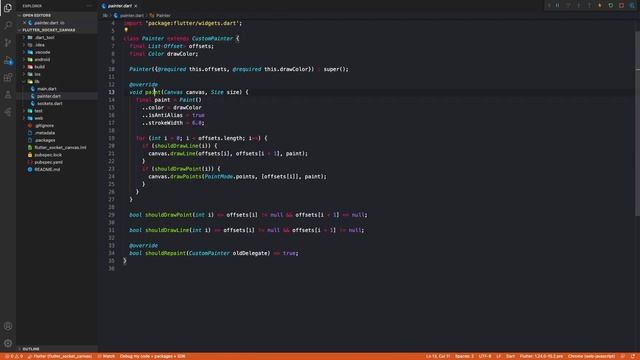Pause the debug session
Viewport: 640px width, 360px height.
[x=558, y=5]
